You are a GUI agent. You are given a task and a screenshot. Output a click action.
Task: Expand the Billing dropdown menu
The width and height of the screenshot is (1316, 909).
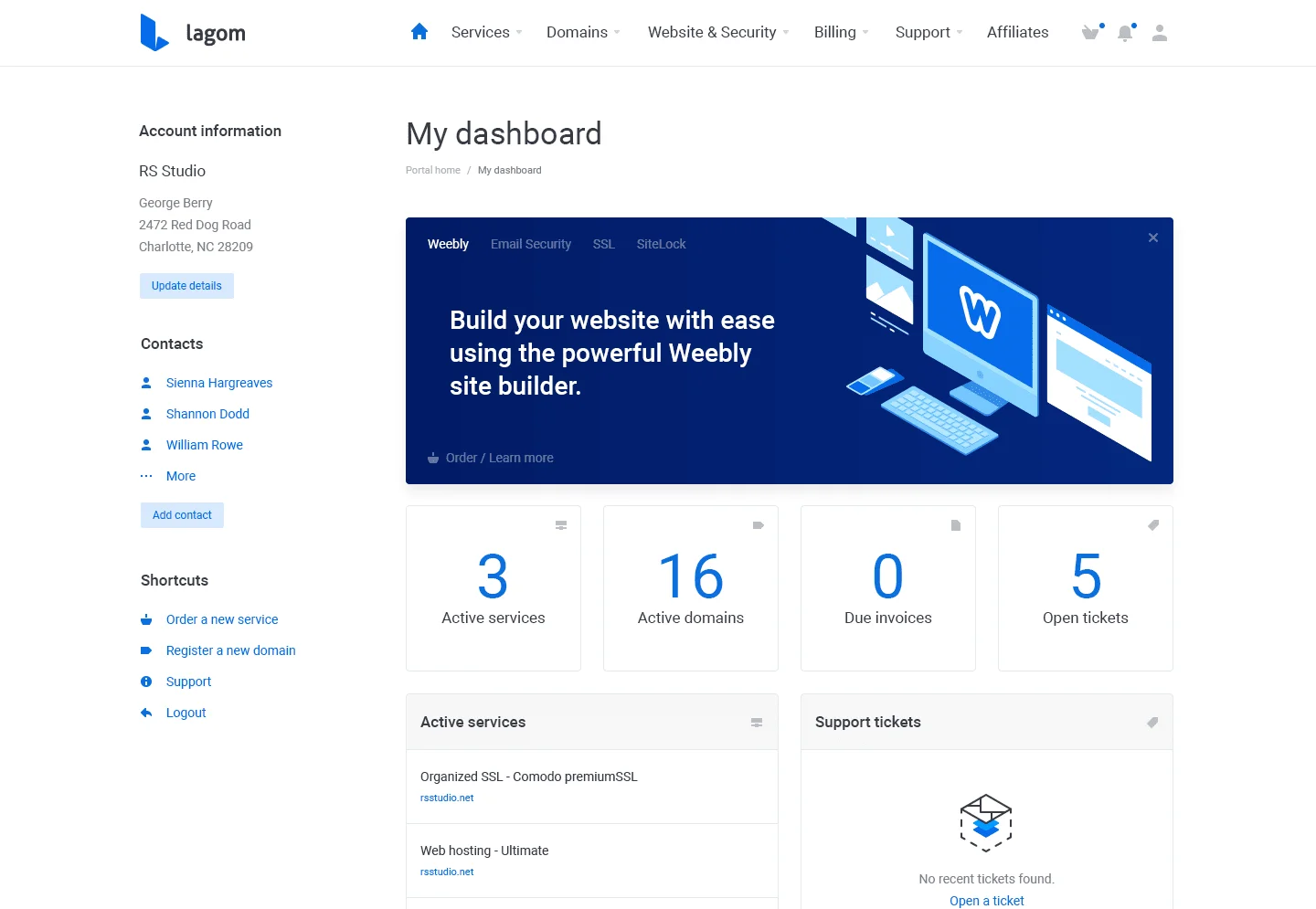[x=842, y=33]
